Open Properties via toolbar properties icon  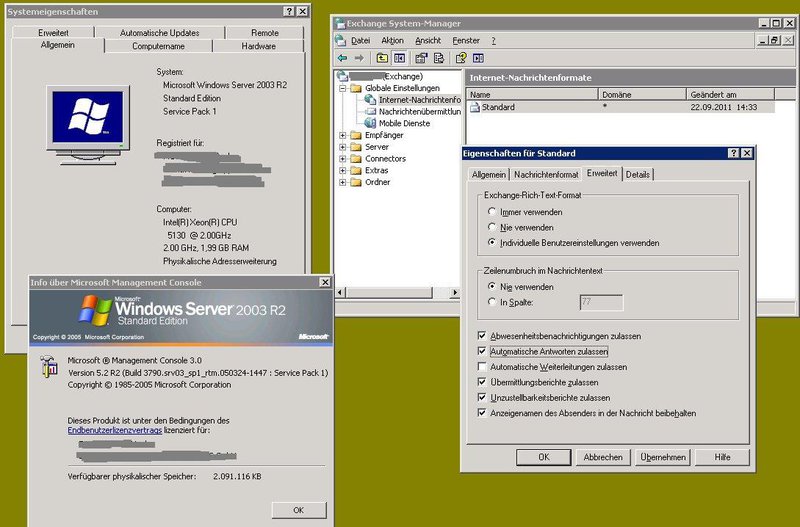[x=421, y=58]
